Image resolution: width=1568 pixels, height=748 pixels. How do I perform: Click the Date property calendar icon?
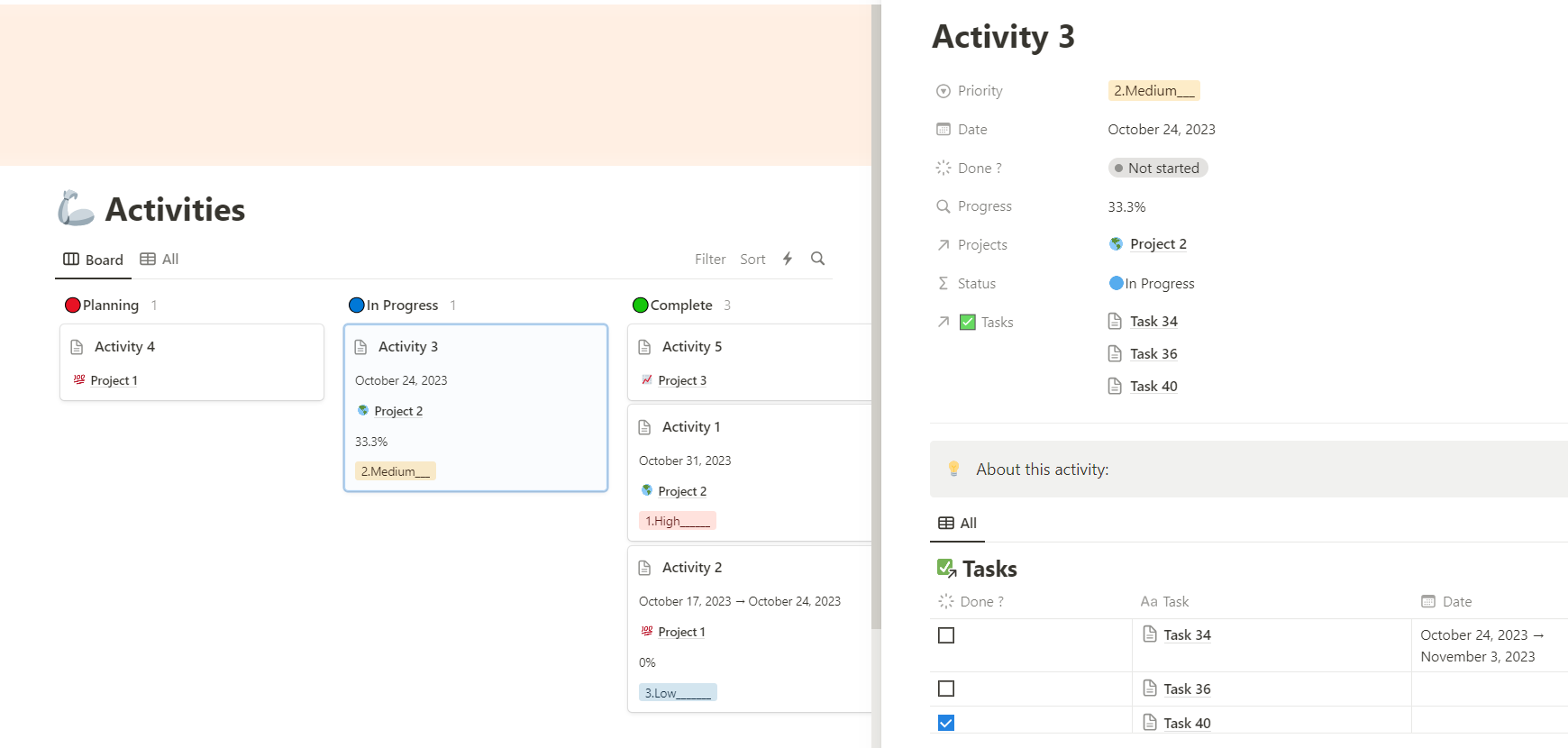pyautogui.click(x=944, y=130)
